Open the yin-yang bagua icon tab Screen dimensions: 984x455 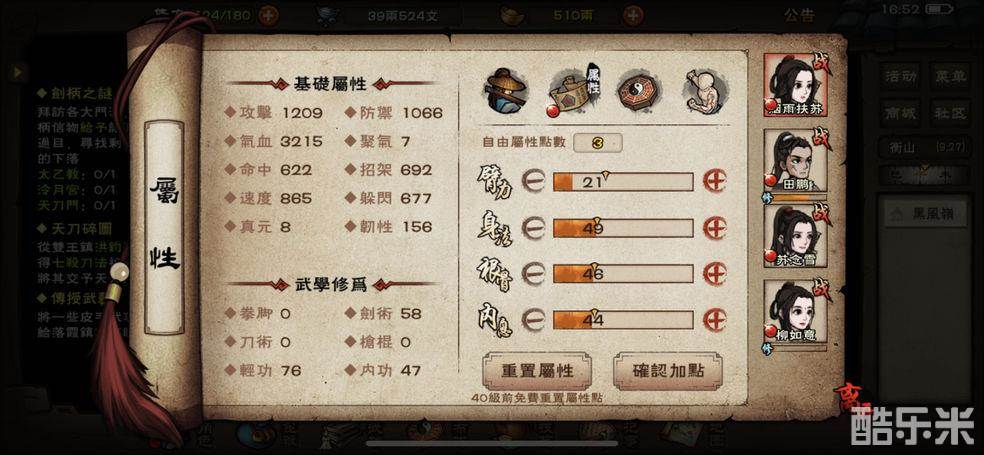pos(638,92)
